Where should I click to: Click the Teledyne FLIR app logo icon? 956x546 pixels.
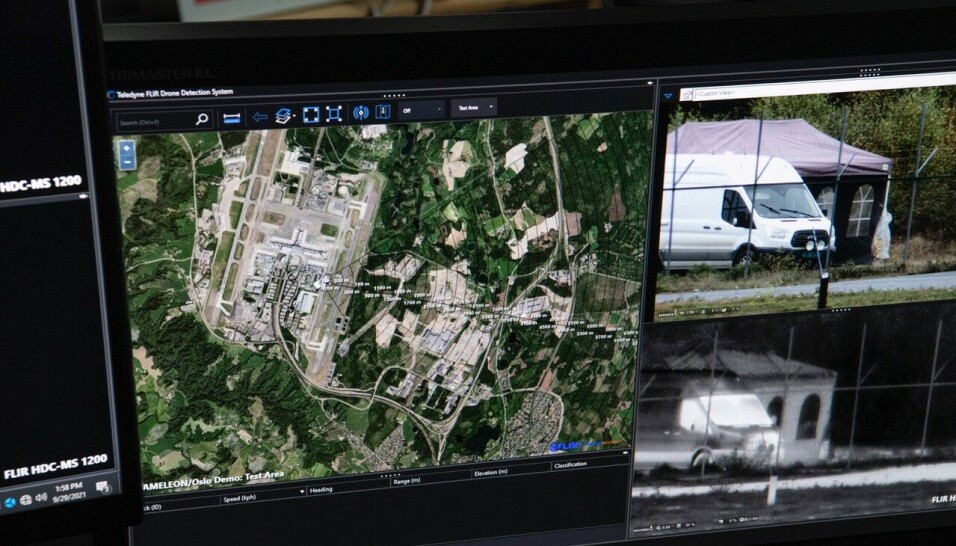pos(111,95)
